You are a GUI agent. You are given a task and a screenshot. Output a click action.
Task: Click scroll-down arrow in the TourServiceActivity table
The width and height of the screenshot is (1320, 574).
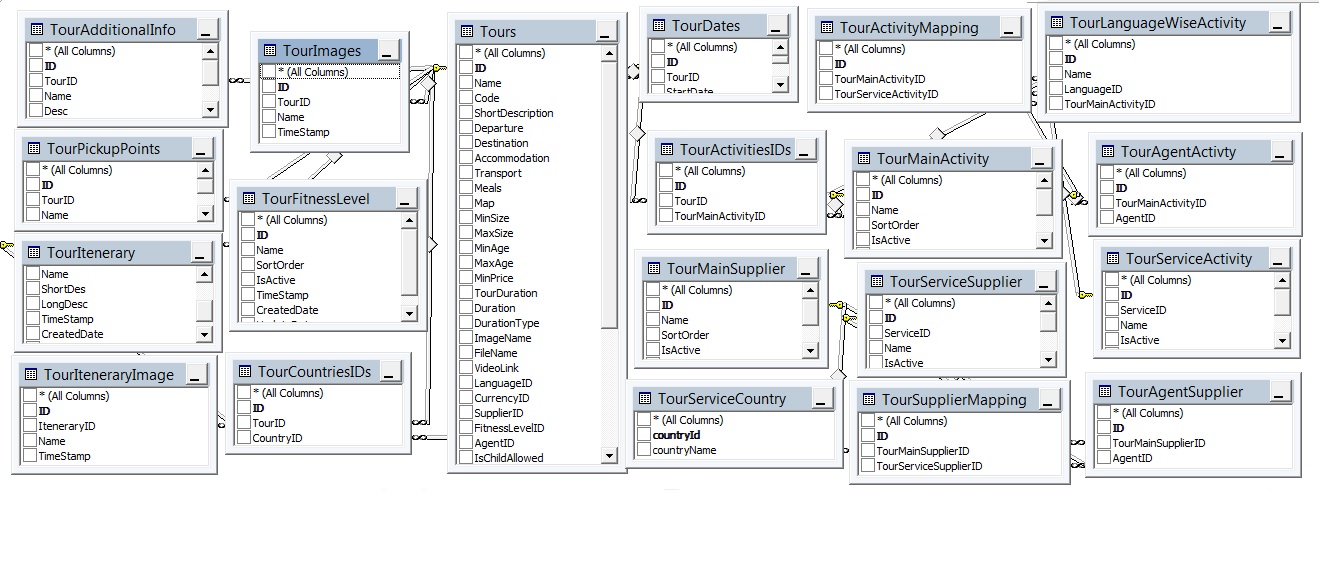tap(1283, 341)
